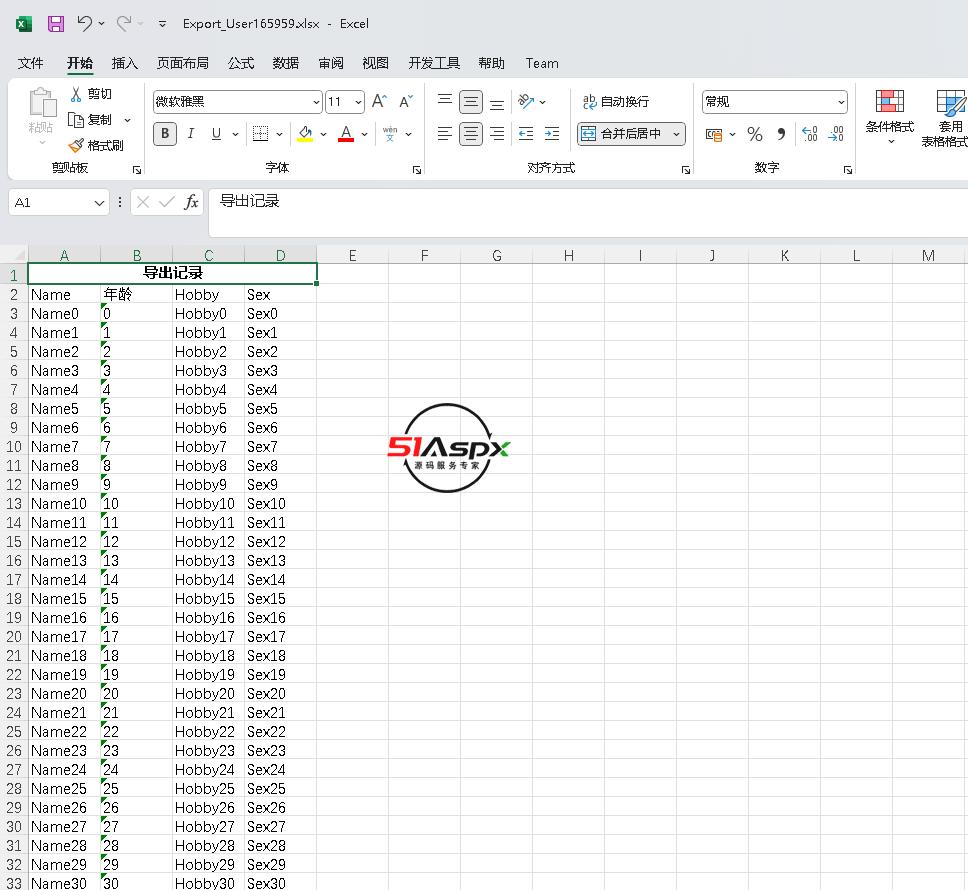968x890 pixels.
Task: Apply red font color to text
Action: pyautogui.click(x=346, y=133)
